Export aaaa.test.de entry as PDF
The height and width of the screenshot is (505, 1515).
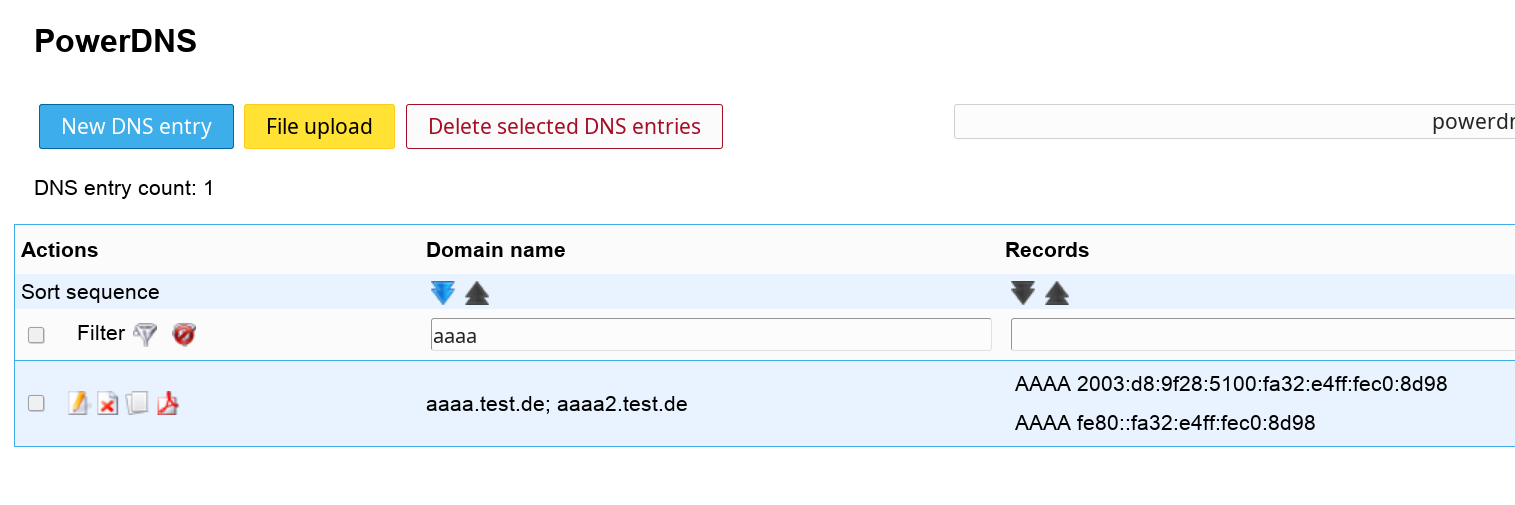167,403
